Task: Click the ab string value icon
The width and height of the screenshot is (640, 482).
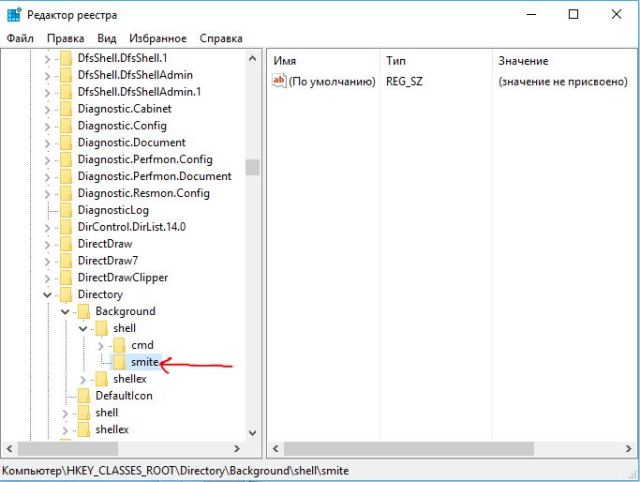Action: [279, 81]
